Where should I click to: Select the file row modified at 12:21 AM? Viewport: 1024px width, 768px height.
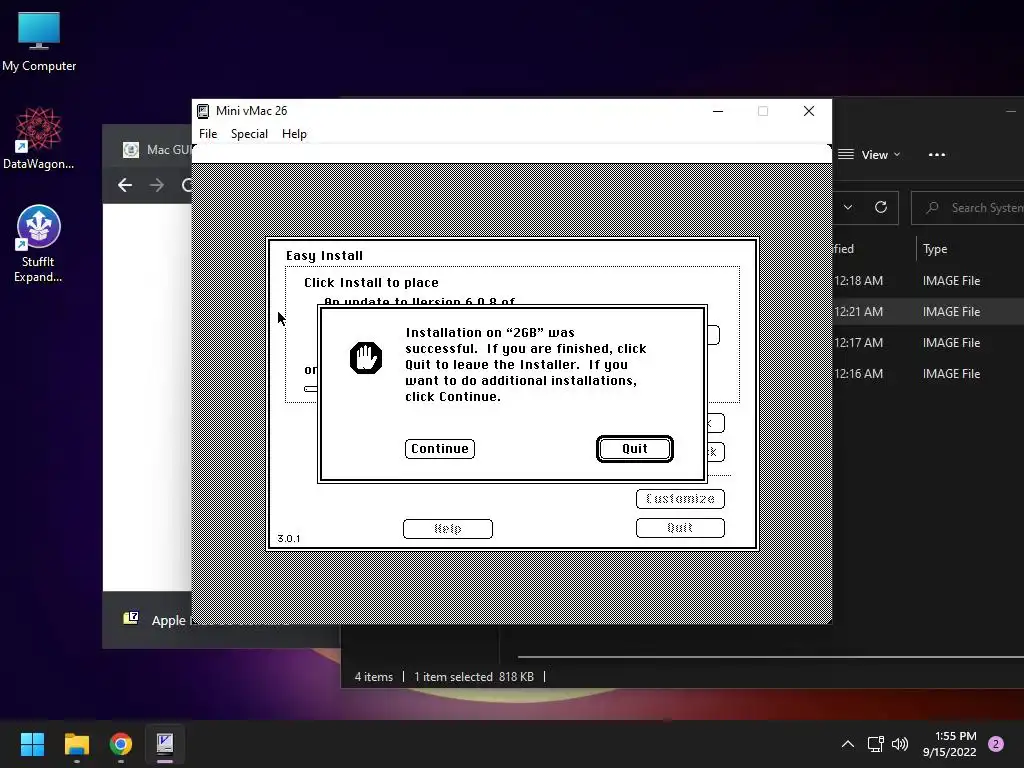tap(928, 312)
